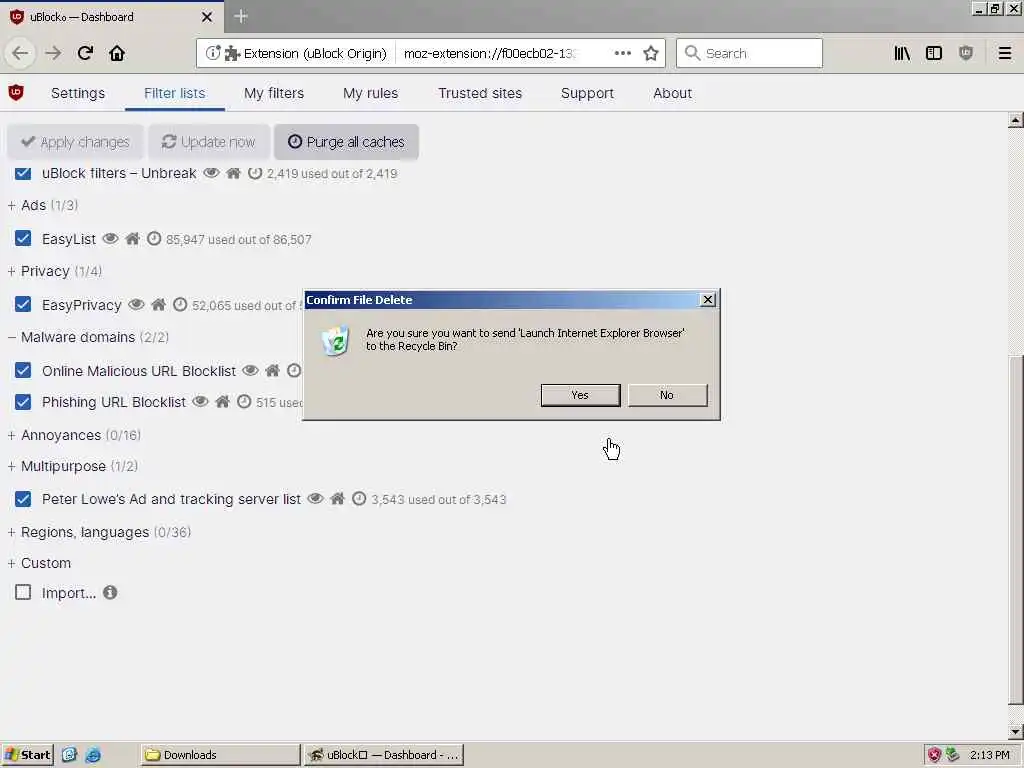Viewport: 1024px width, 768px height.
Task: View EasyPrivacy content via eye icon
Action: click(136, 304)
